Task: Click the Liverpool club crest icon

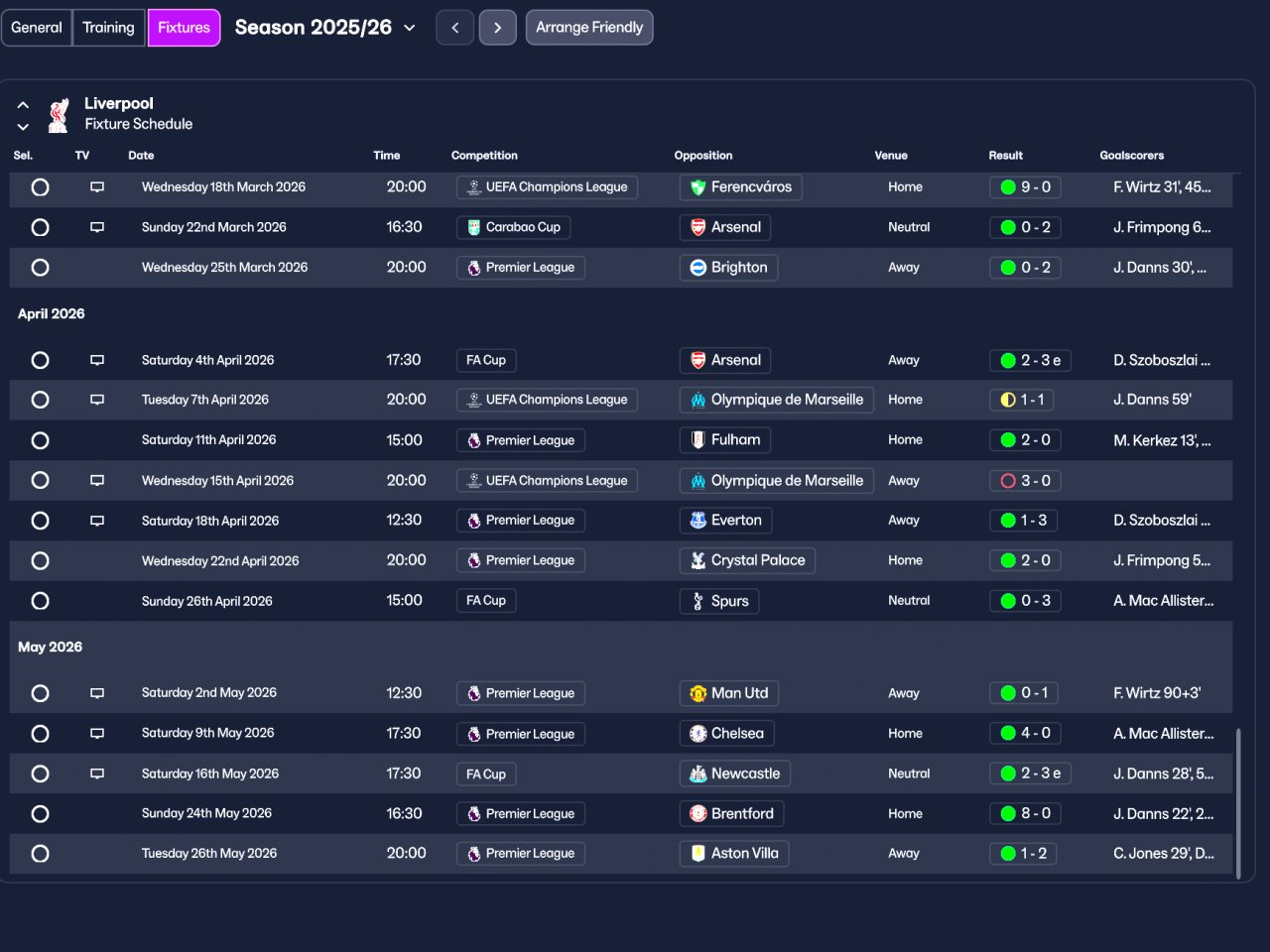Action: tap(60, 114)
